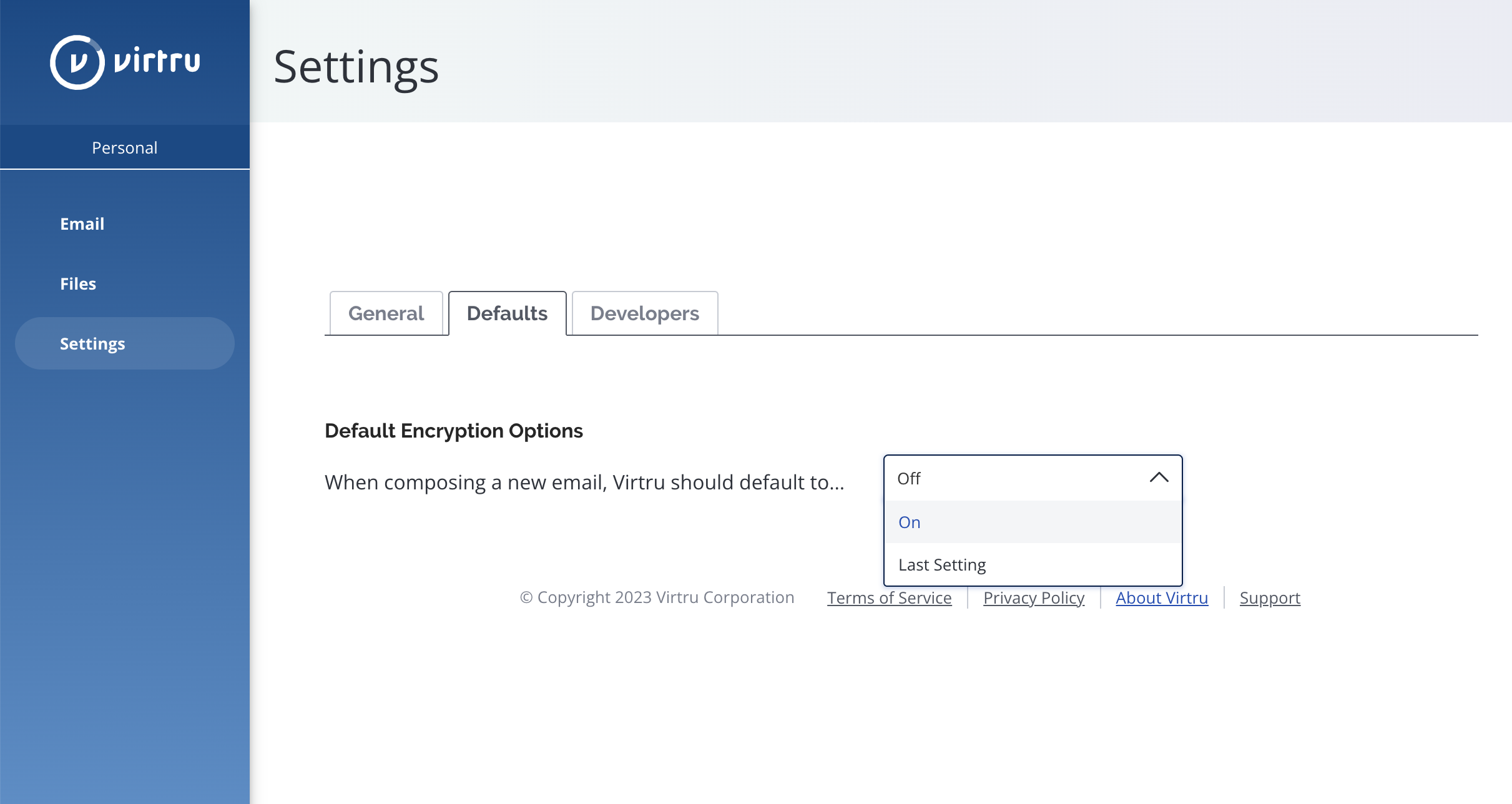
Task: Open the default encryption dropdown showing Off
Action: click(1033, 478)
